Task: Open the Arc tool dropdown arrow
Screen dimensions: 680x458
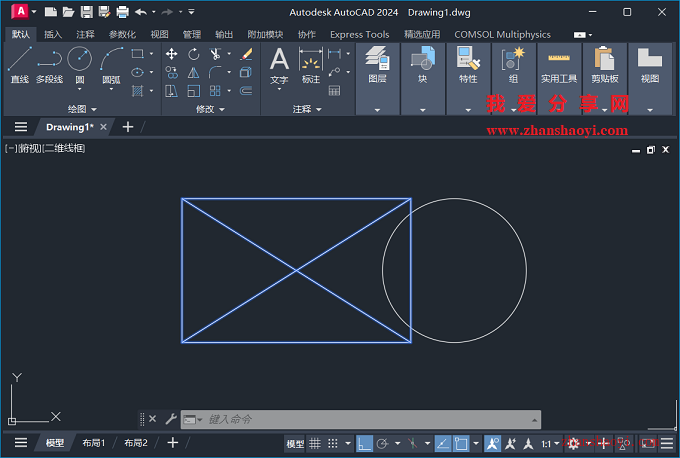Action: (x=111, y=89)
